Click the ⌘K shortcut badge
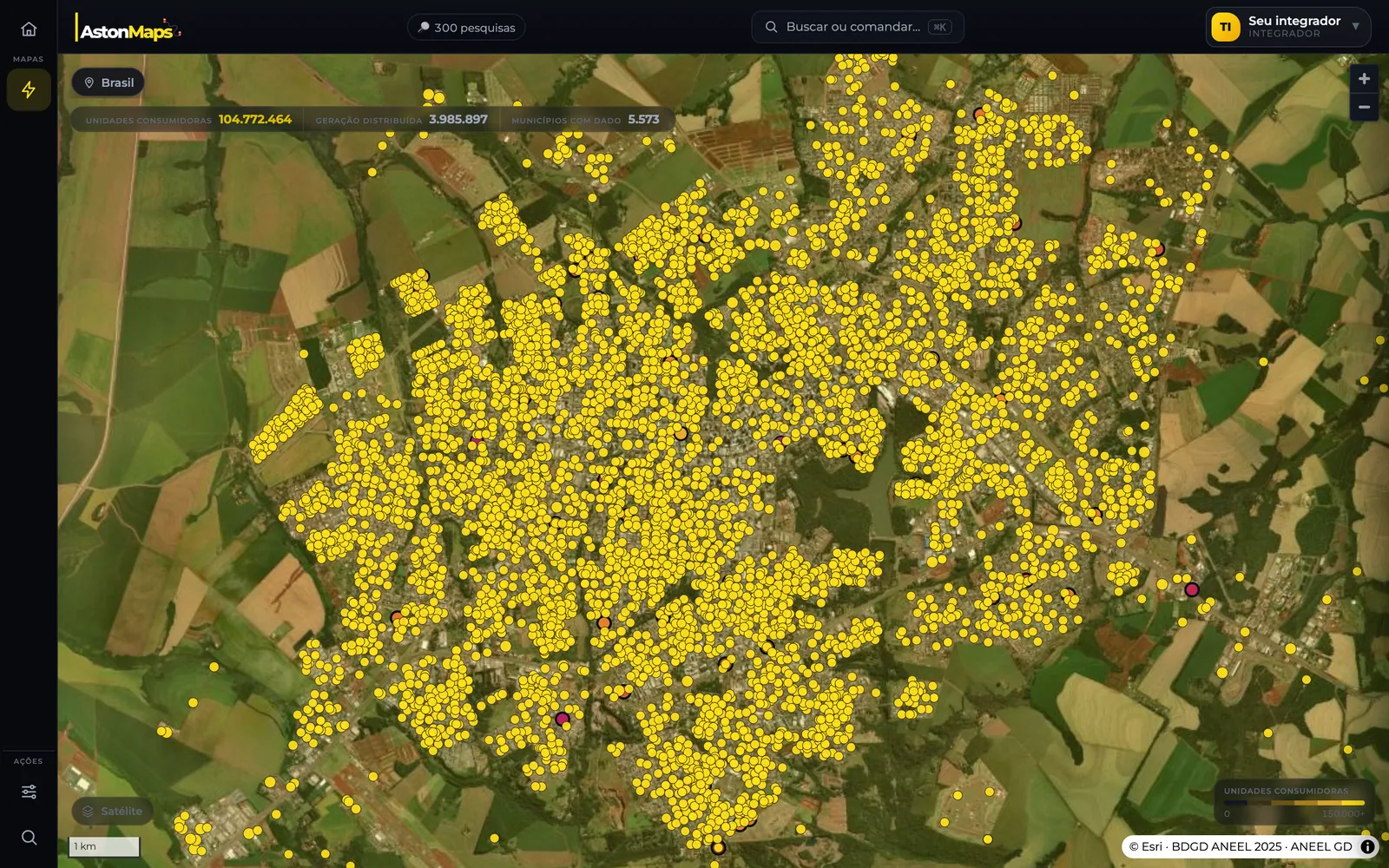The height and width of the screenshot is (868, 1389). click(939, 27)
